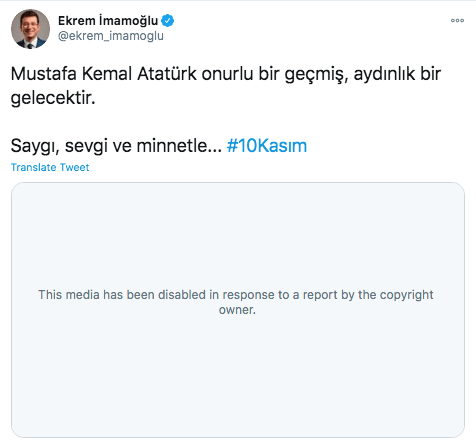Viewport: 476px width, 446px height.
Task: Click the word "Atatürk" in the tweet text
Action: [167, 73]
